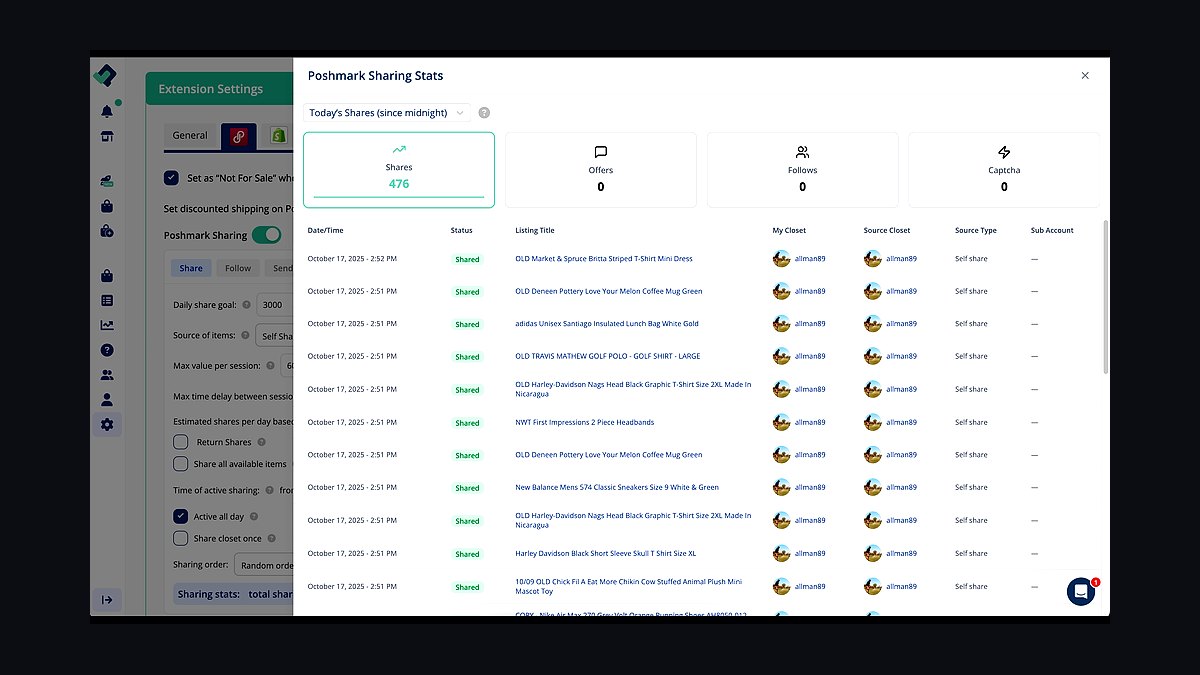1200x675 pixels.
Task: Open the team users icon in the sidebar
Action: pos(107,375)
